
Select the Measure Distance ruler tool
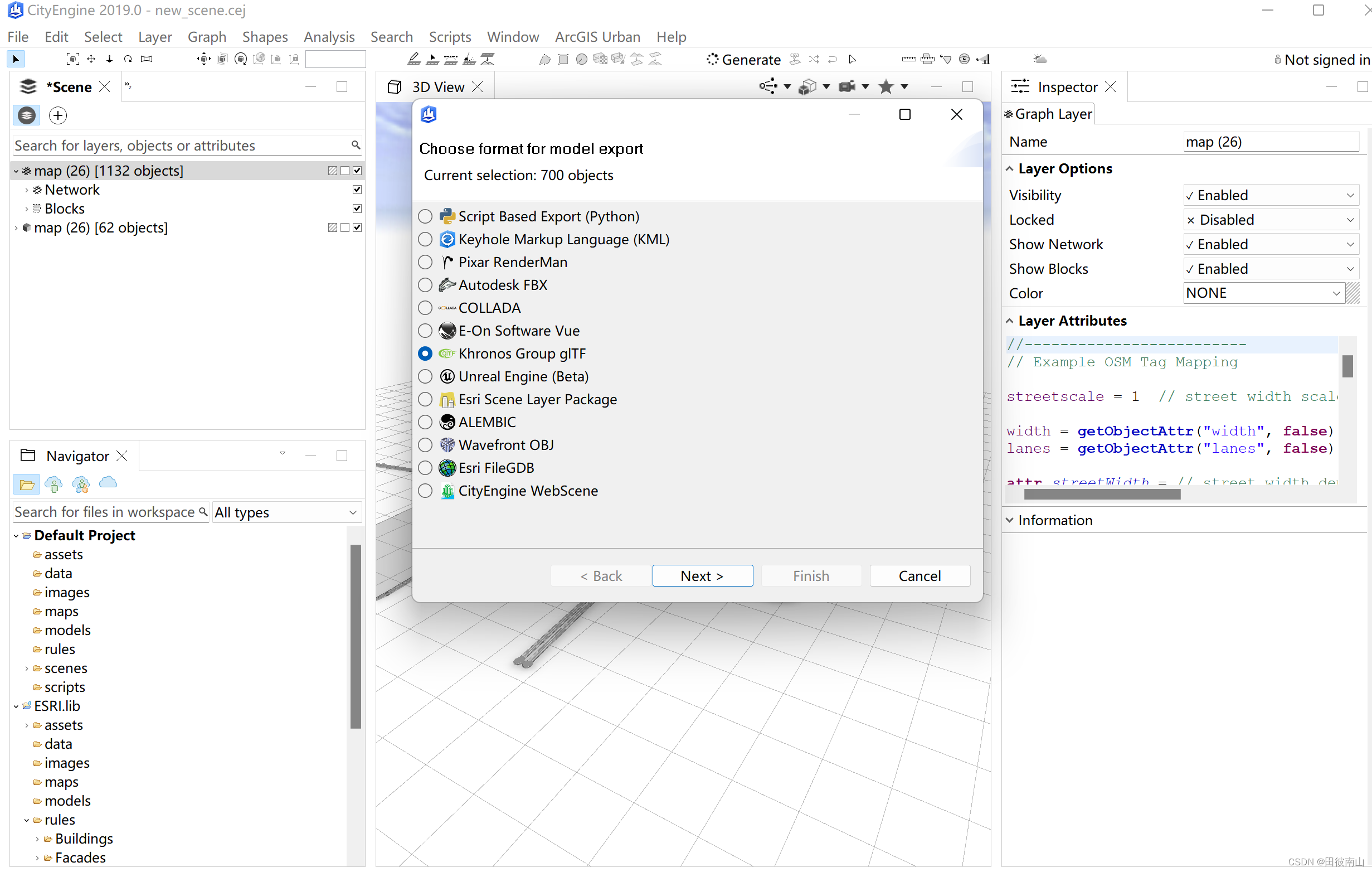(x=909, y=59)
